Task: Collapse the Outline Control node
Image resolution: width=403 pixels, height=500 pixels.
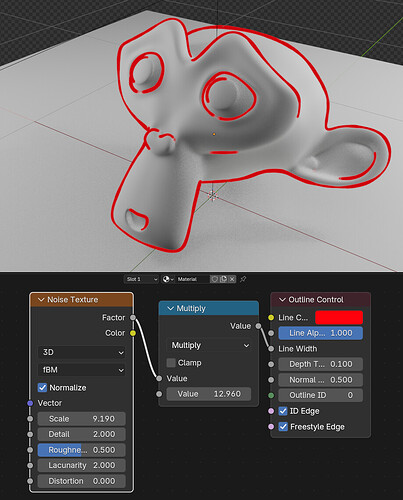Action: [282, 300]
